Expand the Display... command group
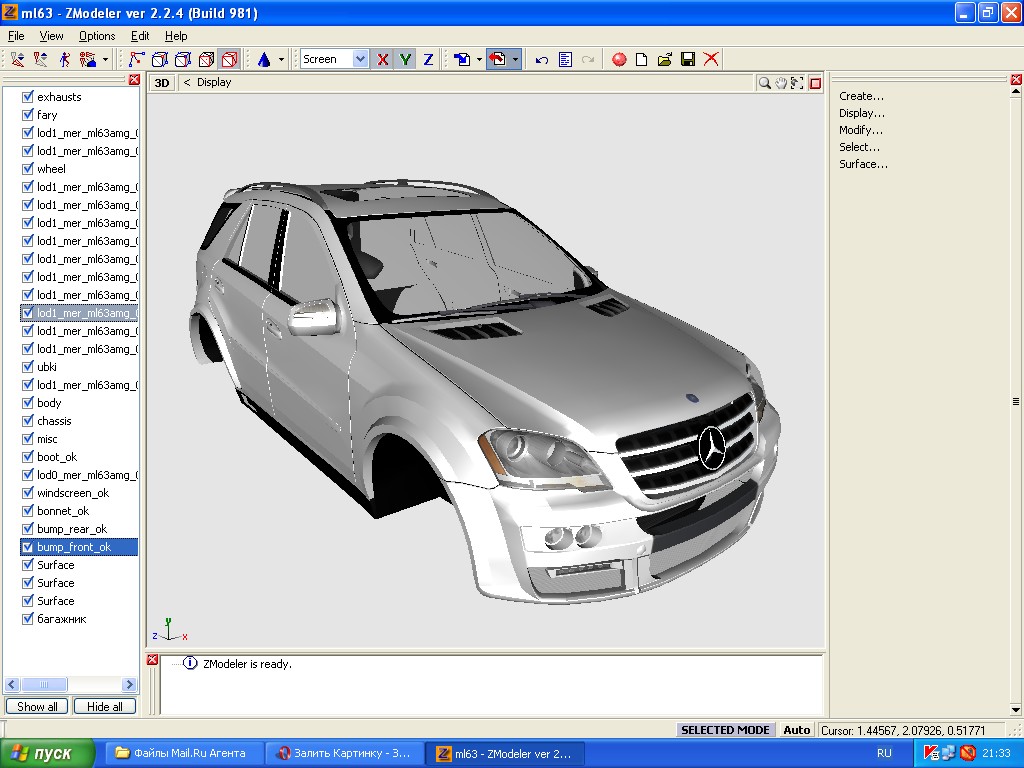The width and height of the screenshot is (1024, 768). (x=862, y=113)
